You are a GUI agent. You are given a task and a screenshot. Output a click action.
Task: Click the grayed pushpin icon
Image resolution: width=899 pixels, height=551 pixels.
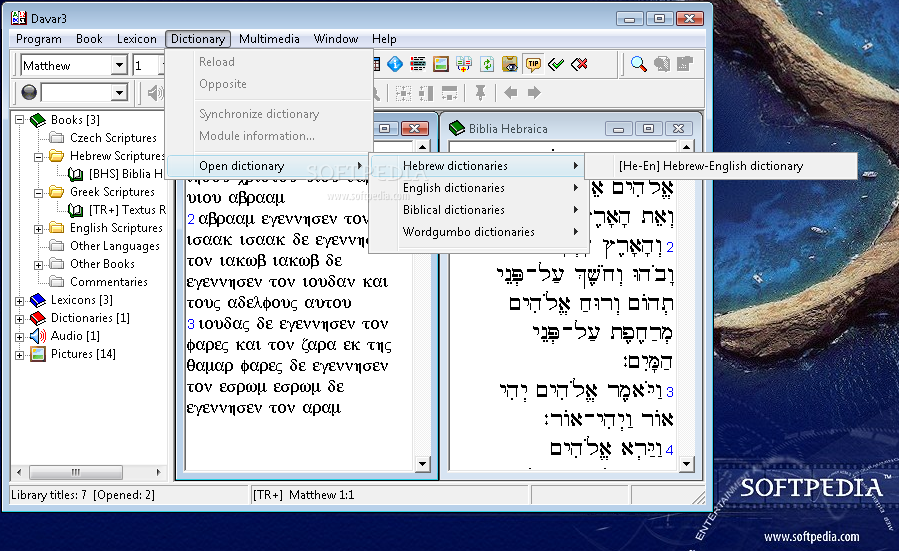480,93
